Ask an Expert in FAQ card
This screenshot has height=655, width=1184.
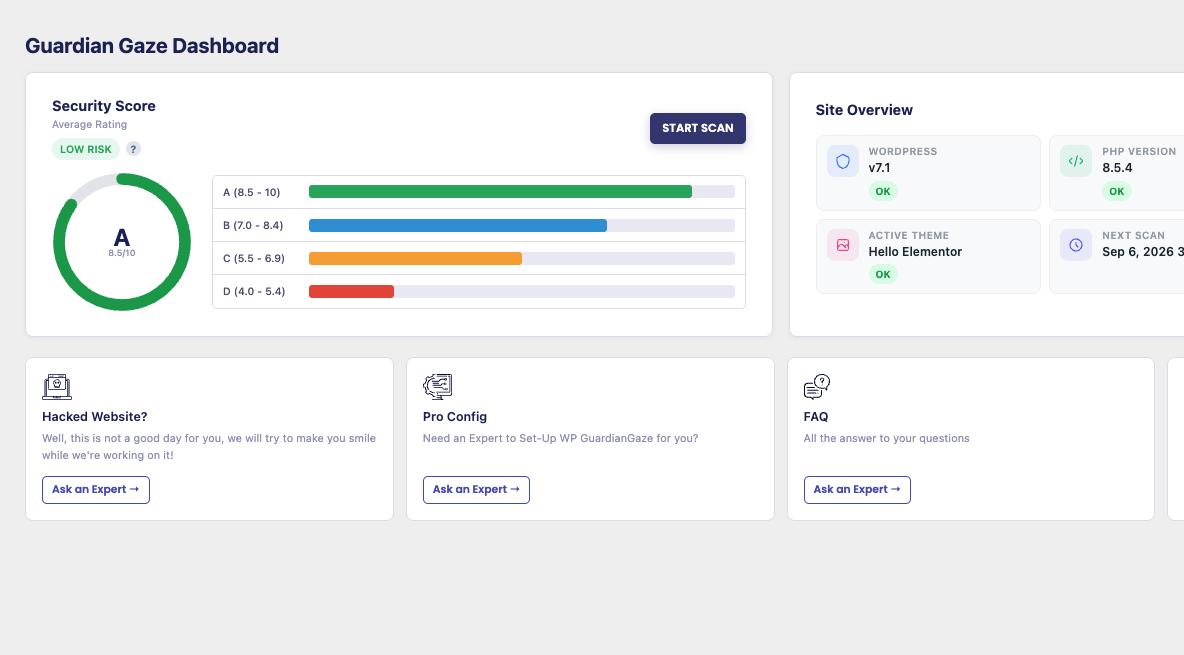[857, 490]
